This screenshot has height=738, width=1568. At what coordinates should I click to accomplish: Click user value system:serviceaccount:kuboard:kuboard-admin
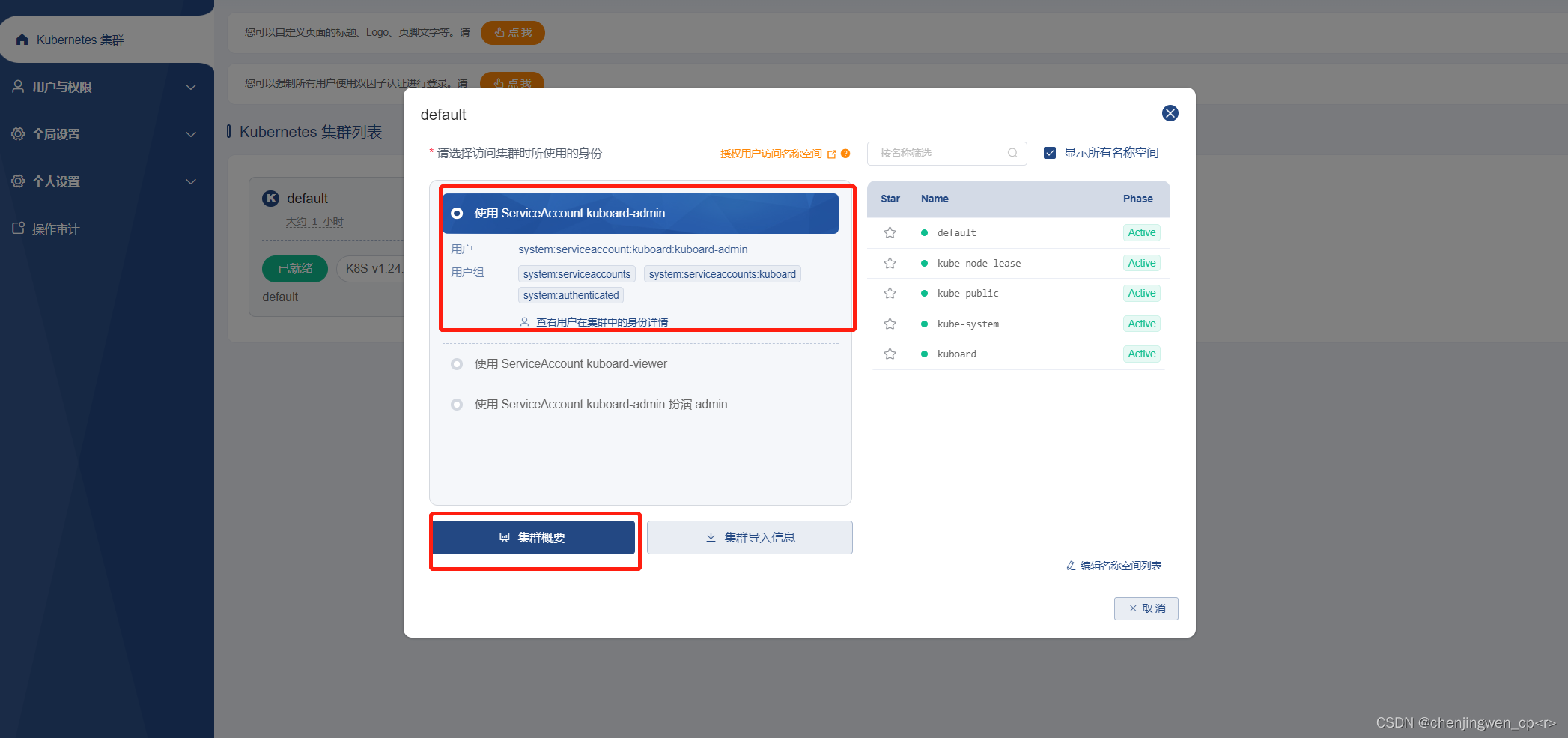[x=633, y=249]
